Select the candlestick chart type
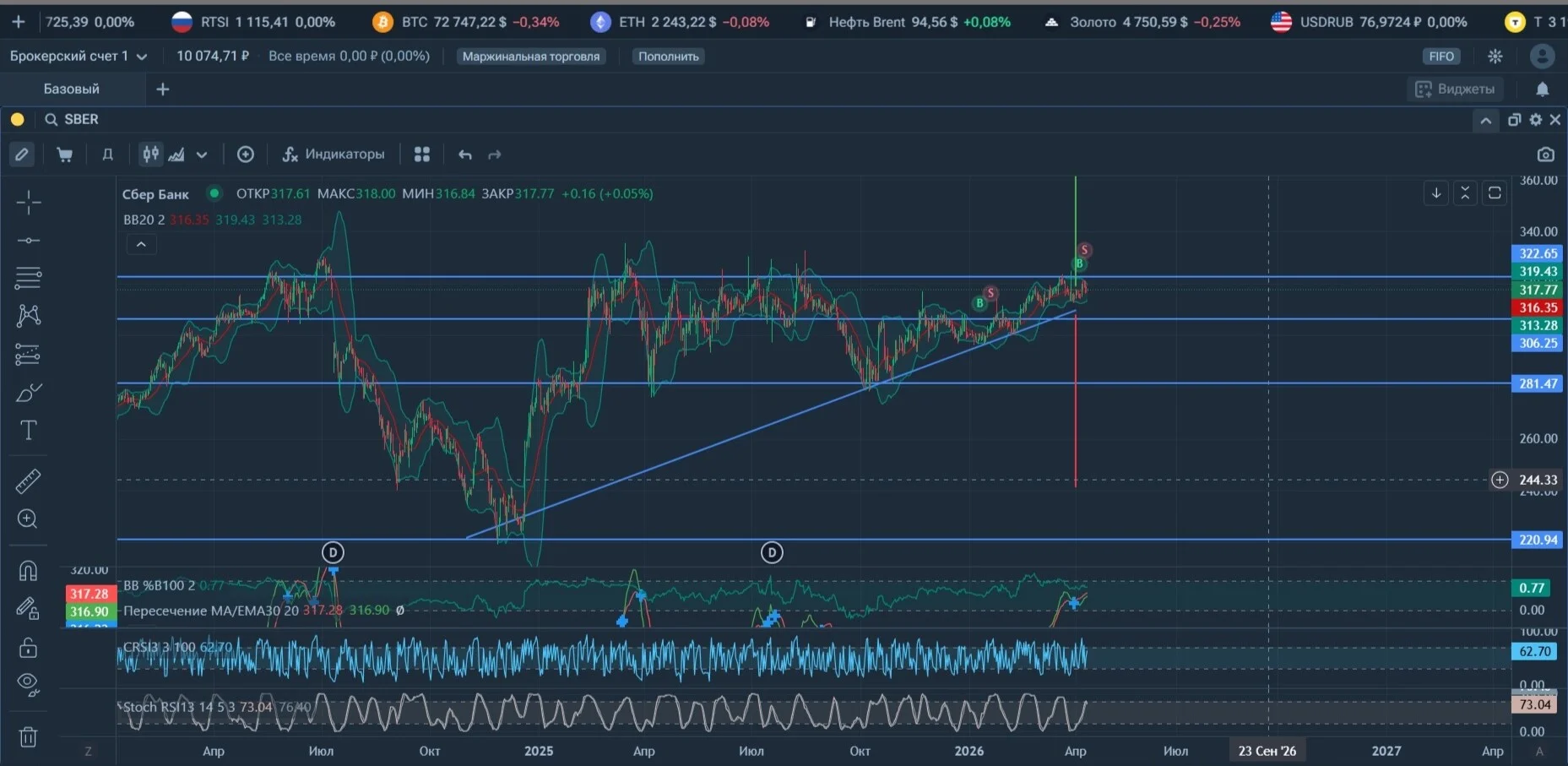Screen dimensions: 1568x766 pos(150,155)
